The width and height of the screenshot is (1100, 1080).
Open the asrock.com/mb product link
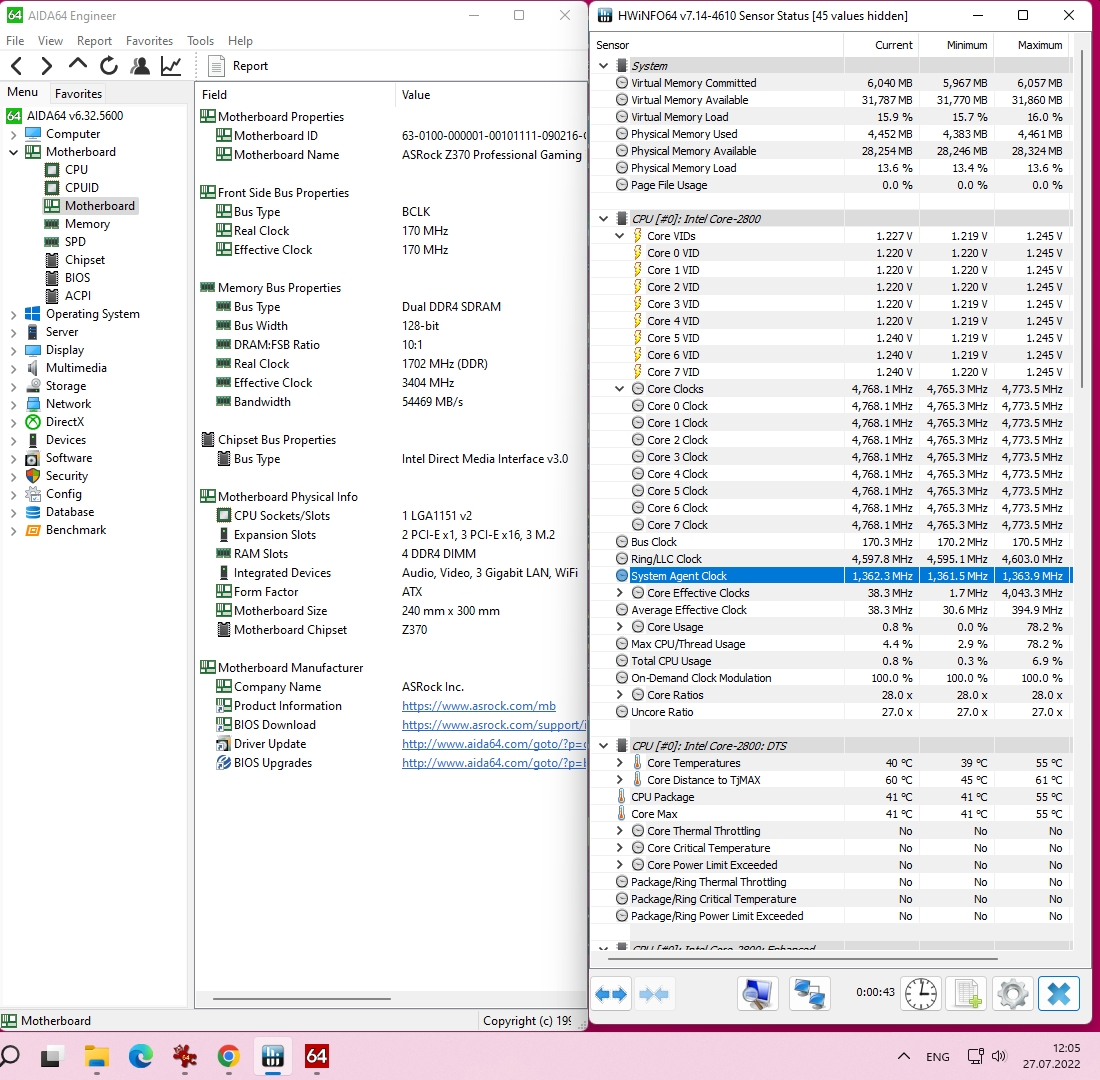[x=478, y=706]
